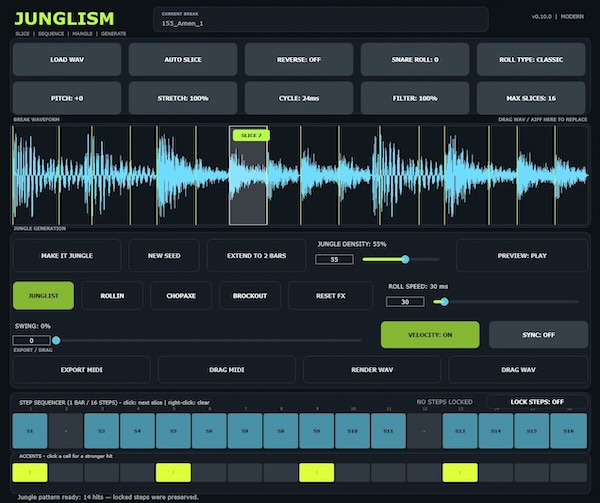Screen dimensions: 600x503
Task: Click the empty sequencer step 2
Action: (66, 431)
